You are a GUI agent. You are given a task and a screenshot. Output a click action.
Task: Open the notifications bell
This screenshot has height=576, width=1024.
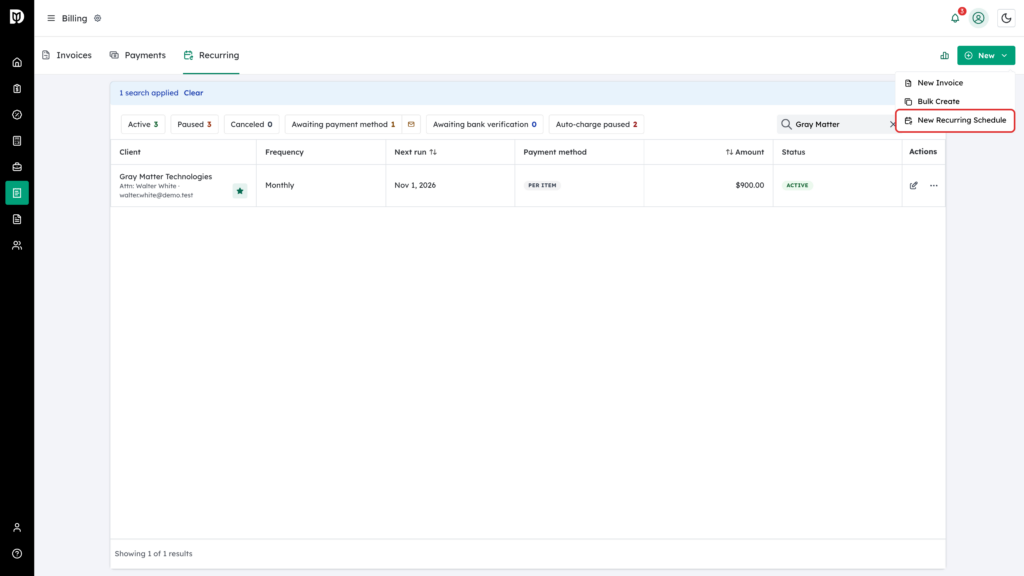click(x=955, y=18)
